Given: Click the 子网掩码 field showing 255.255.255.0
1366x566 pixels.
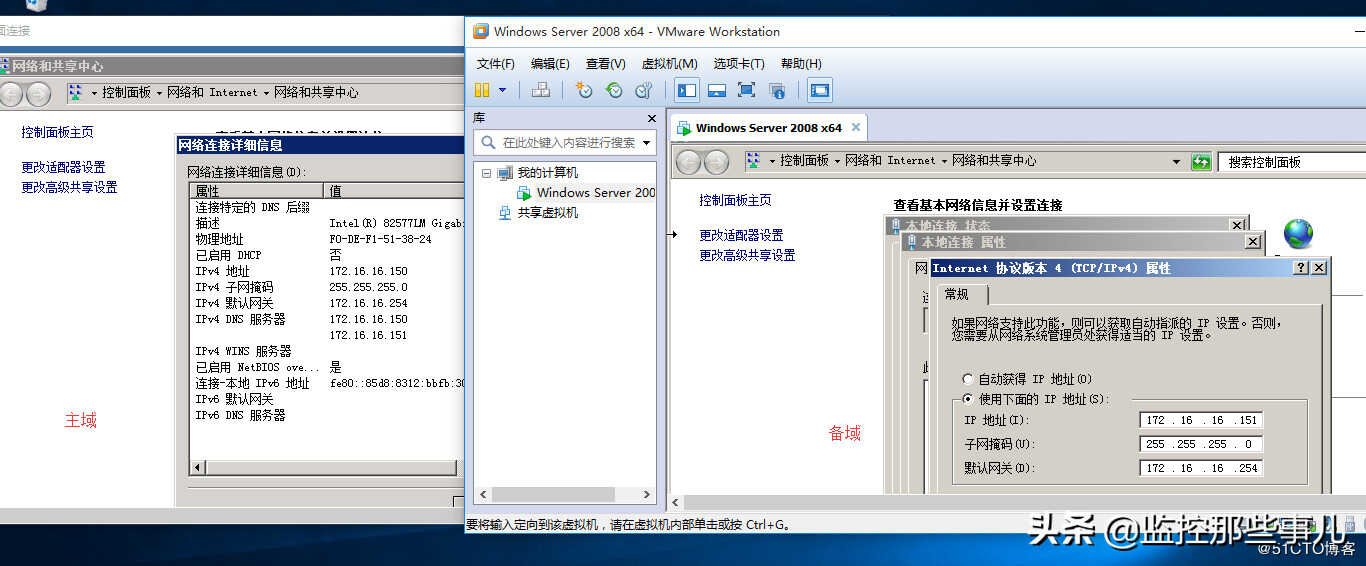Looking at the screenshot, I should tap(1201, 444).
